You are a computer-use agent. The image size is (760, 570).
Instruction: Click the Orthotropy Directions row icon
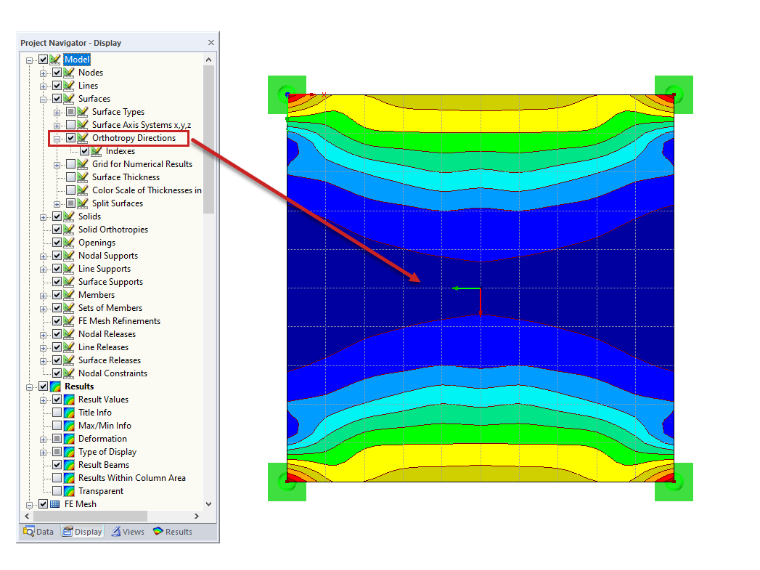(83, 138)
